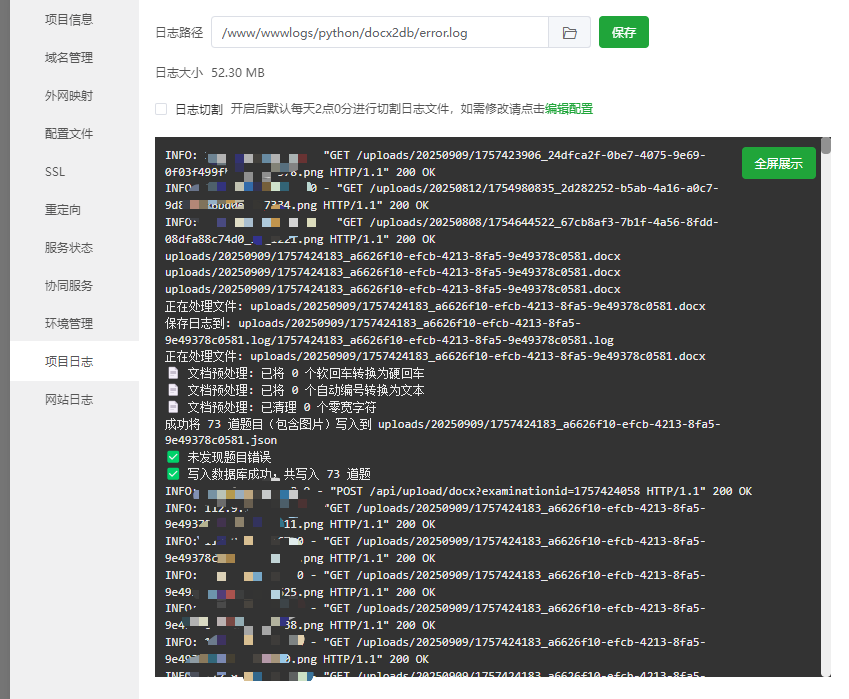This screenshot has height=699, width=849.
Task: Click the folder browse icon beside log path
Action: point(569,33)
